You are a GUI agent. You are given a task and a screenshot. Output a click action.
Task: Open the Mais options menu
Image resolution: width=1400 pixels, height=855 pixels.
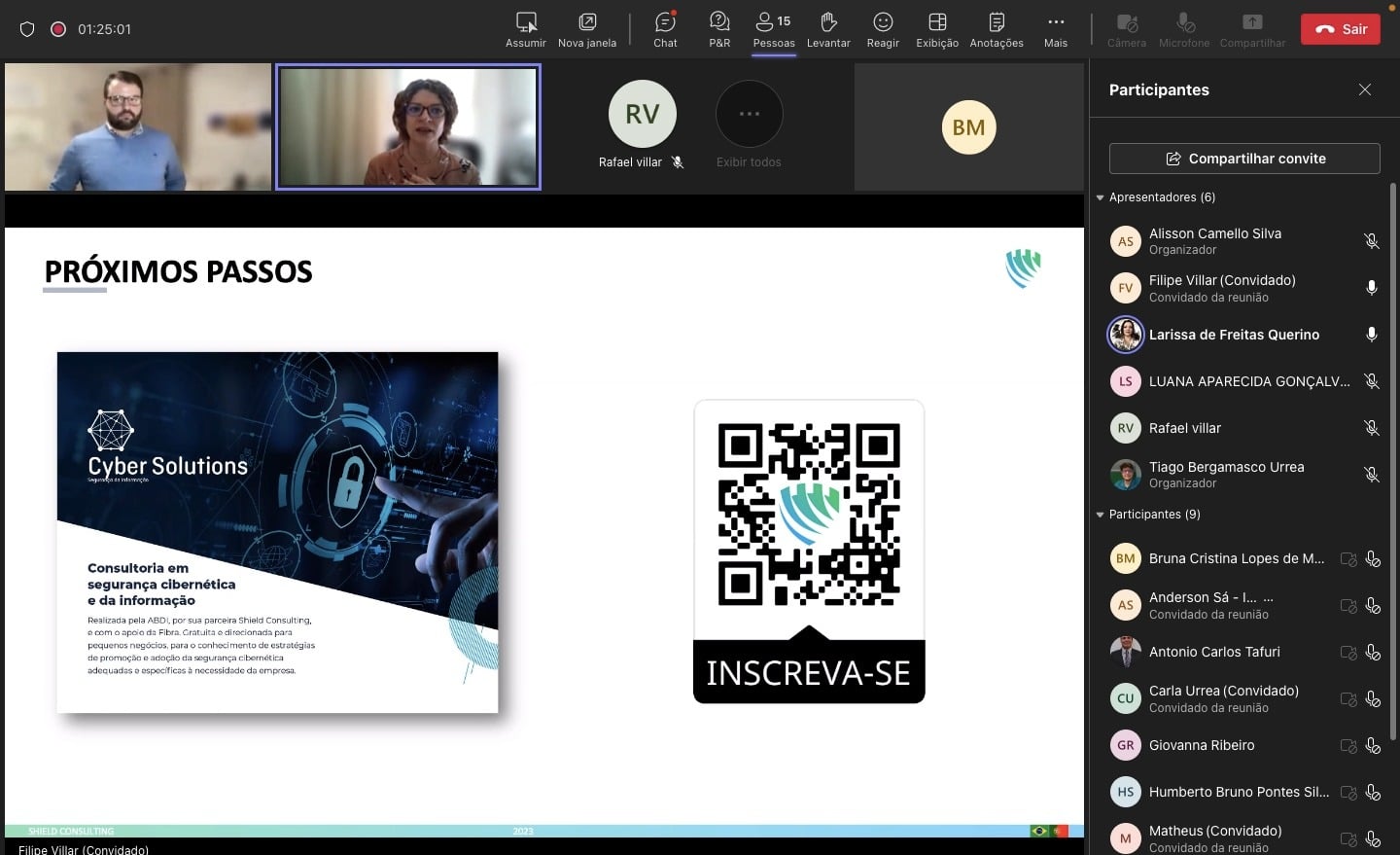tap(1056, 29)
